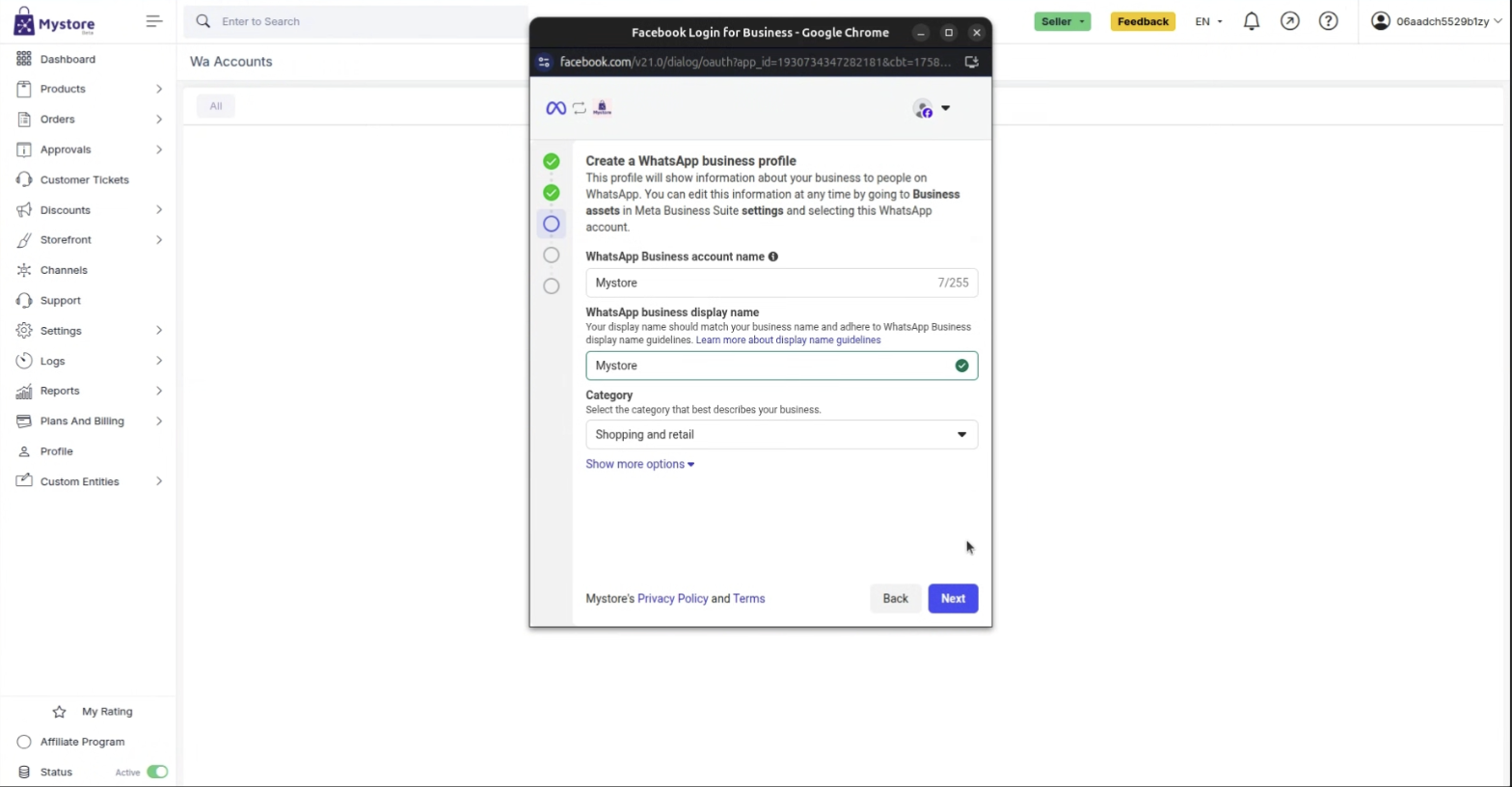Screen dimensions: 1512x787
Task: Toggle the sidebar hamburger menu icon
Action: click(x=154, y=21)
